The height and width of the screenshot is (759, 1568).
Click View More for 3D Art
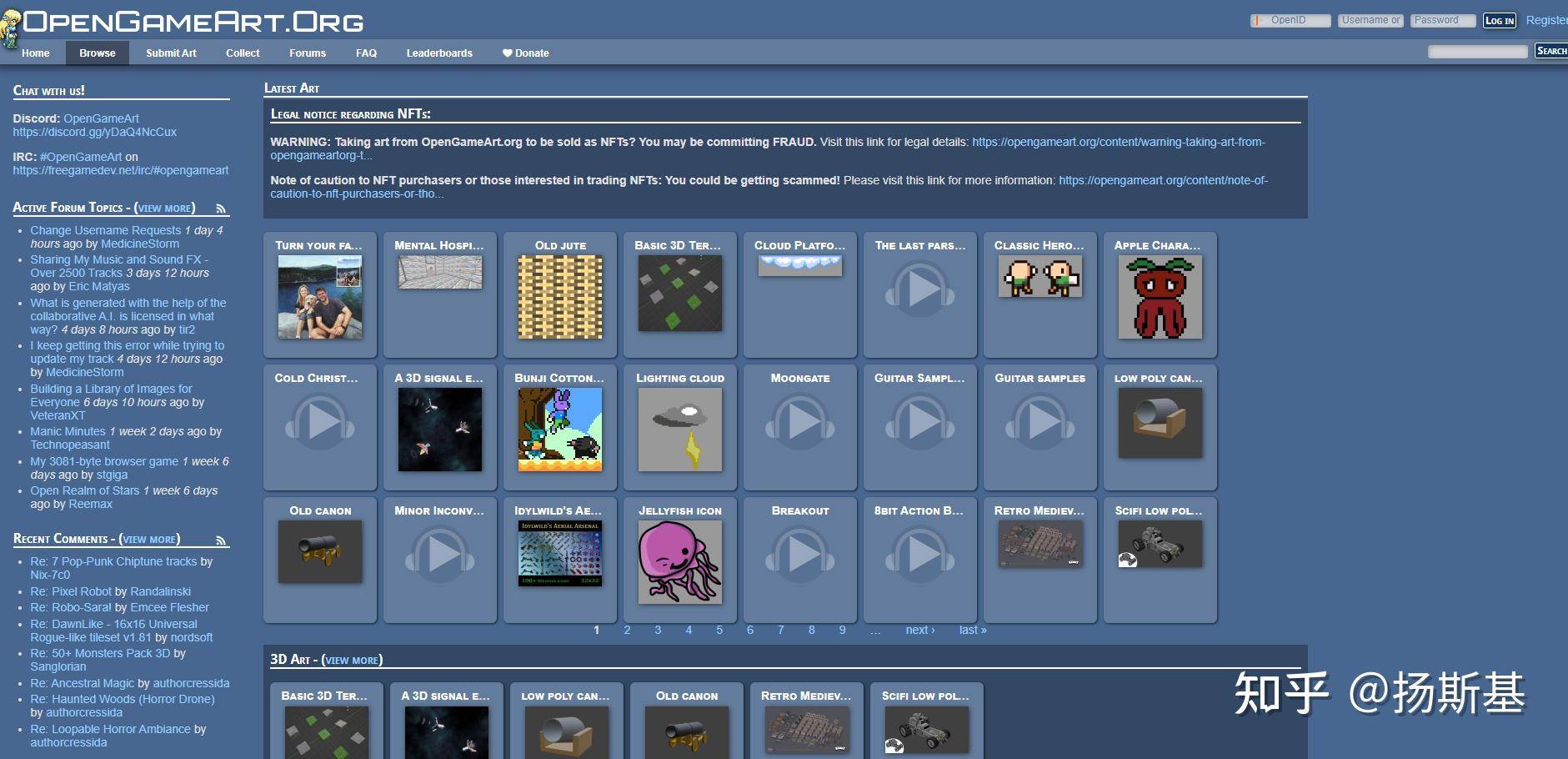[x=352, y=660]
